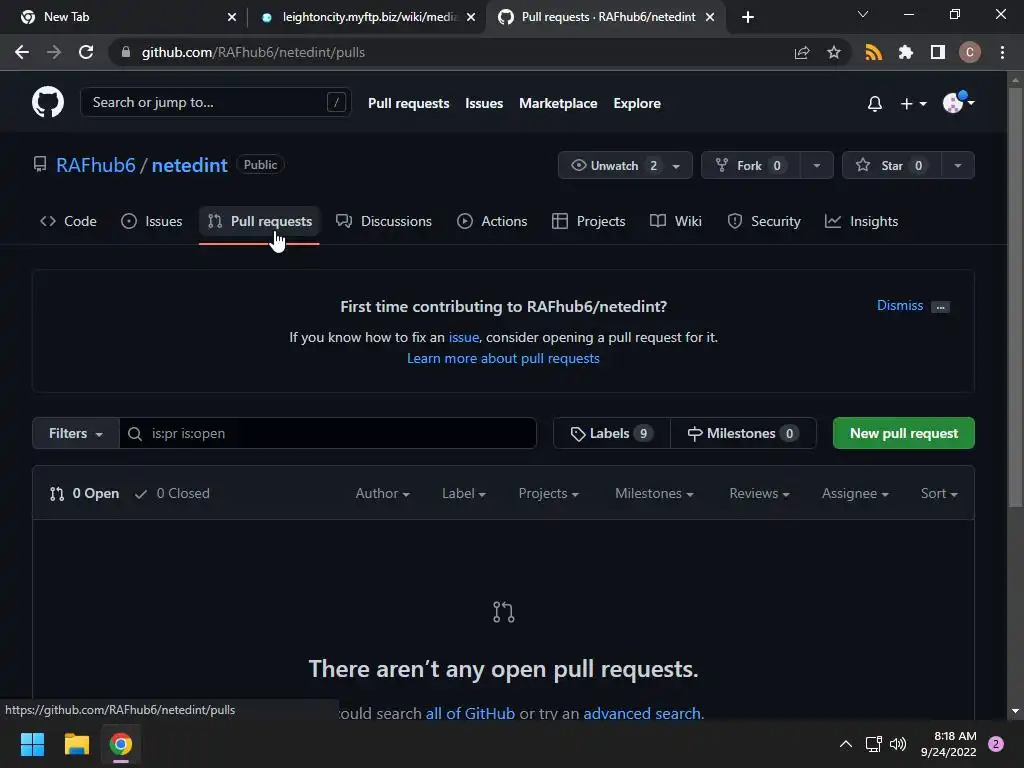Image resolution: width=1024 pixels, height=768 pixels.
Task: Open the Discussions tab
Action: pos(384,221)
